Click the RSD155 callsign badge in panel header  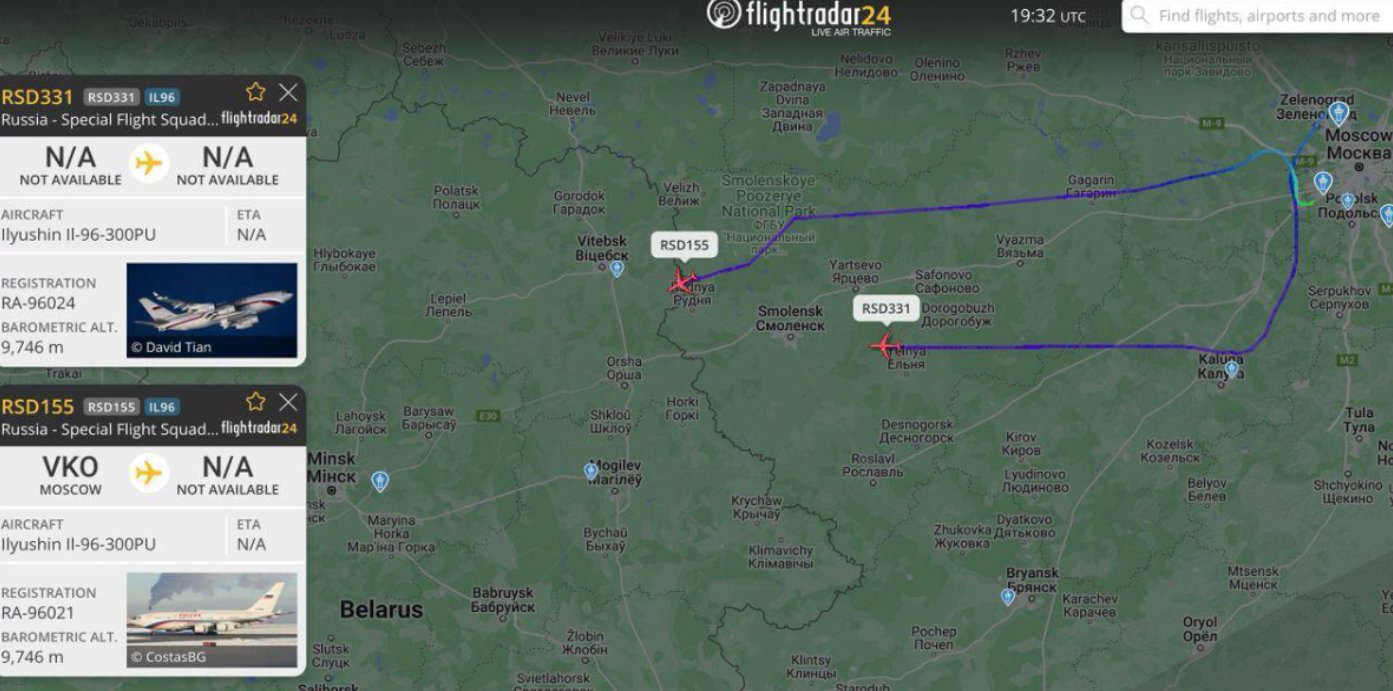pos(111,407)
